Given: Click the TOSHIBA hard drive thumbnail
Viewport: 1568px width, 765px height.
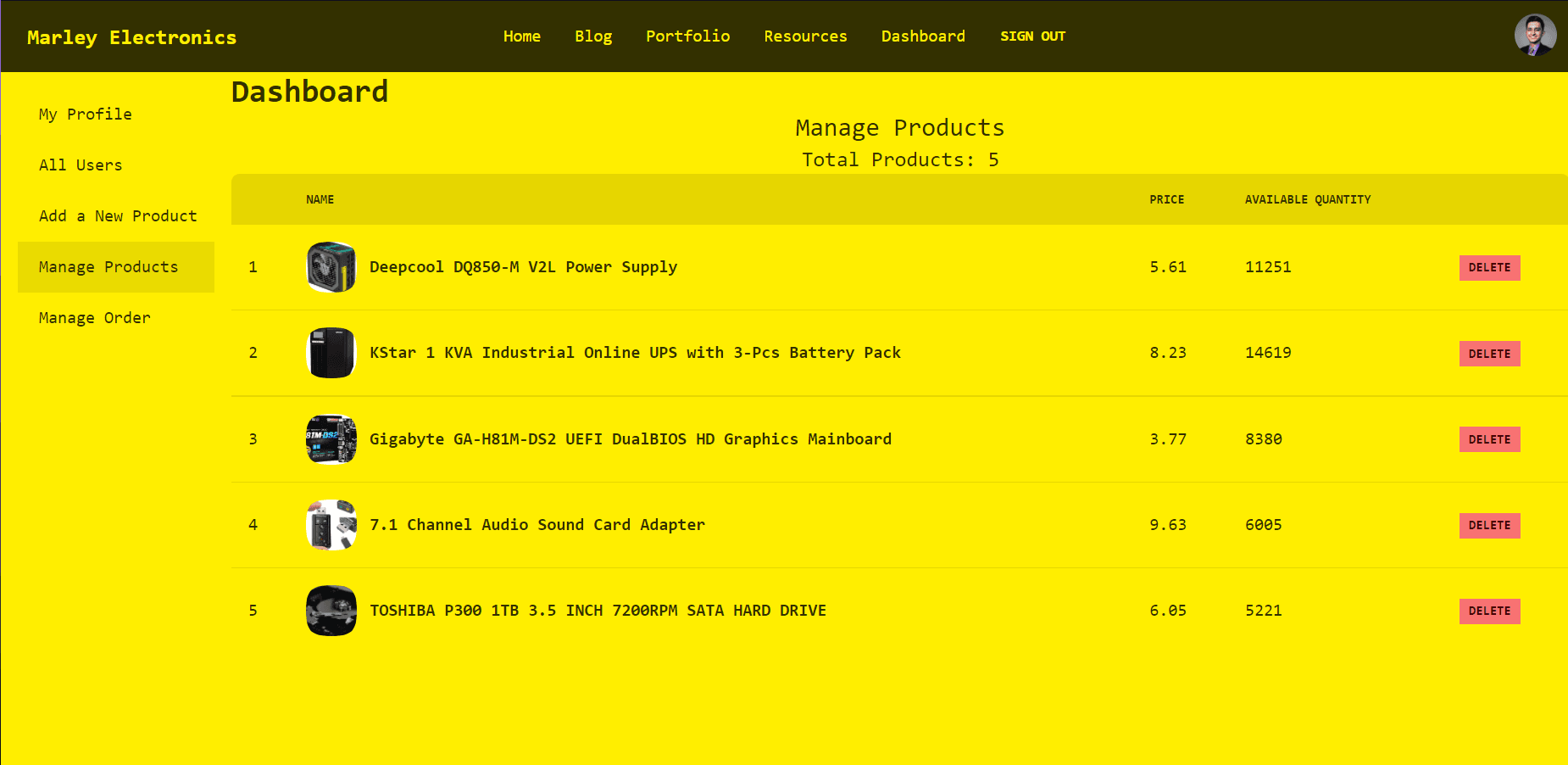Looking at the screenshot, I should 331,611.
